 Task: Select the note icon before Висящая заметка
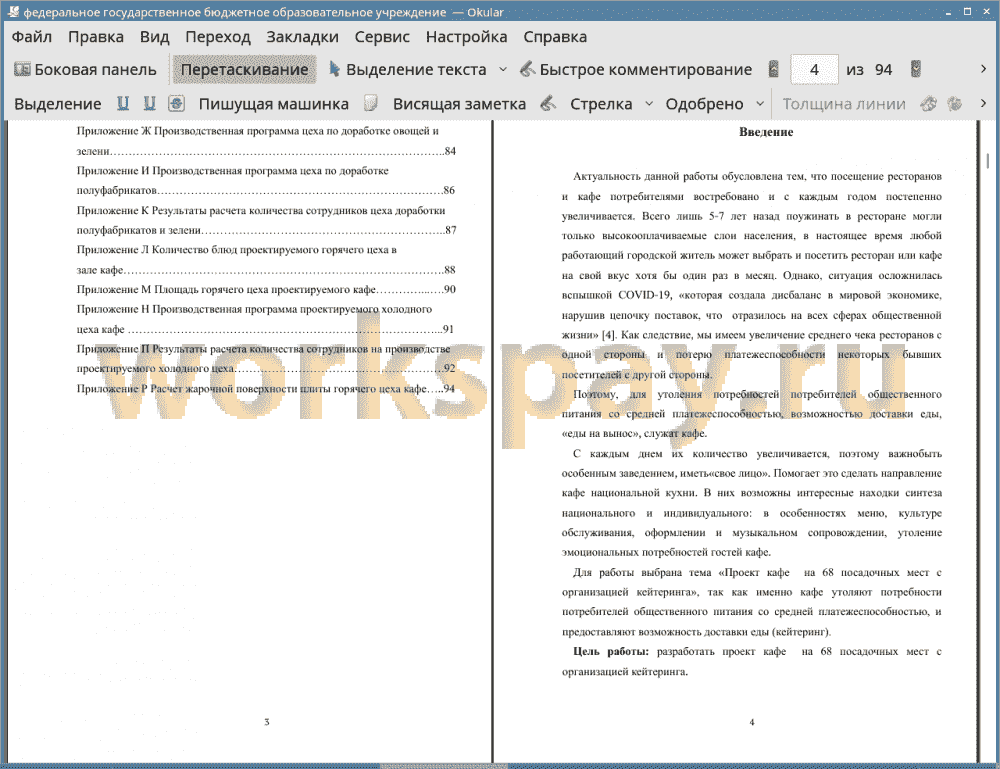click(x=371, y=103)
